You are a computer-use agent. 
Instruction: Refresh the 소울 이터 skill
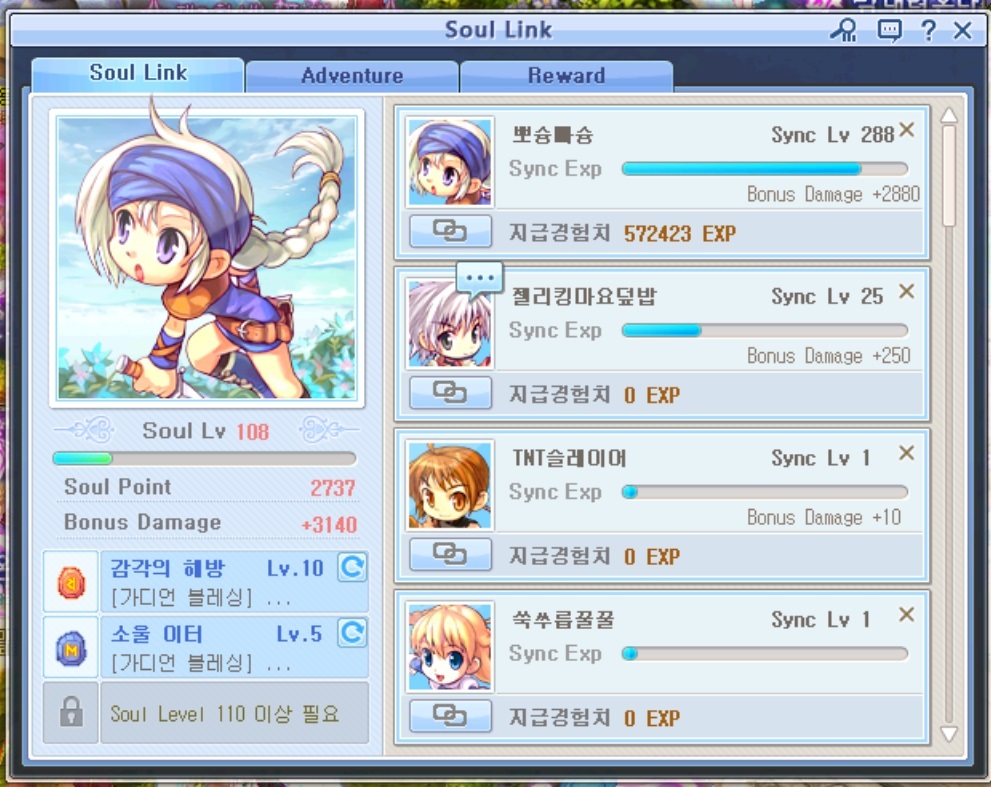click(x=352, y=632)
